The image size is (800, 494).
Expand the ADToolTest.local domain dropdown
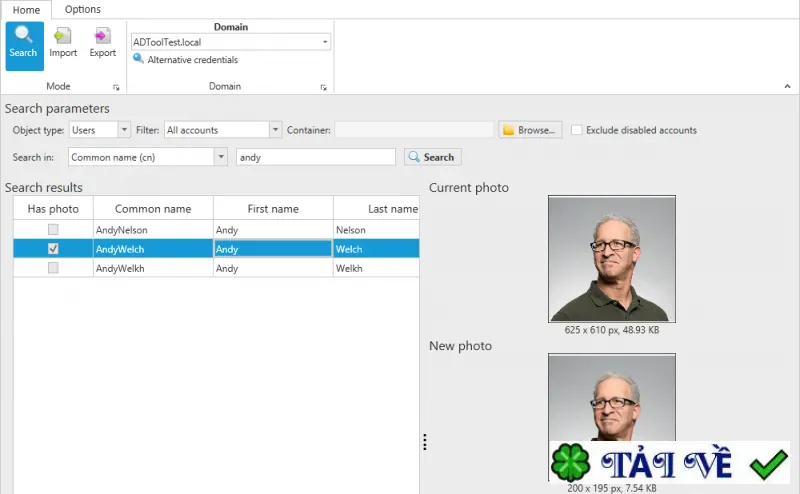pos(325,42)
